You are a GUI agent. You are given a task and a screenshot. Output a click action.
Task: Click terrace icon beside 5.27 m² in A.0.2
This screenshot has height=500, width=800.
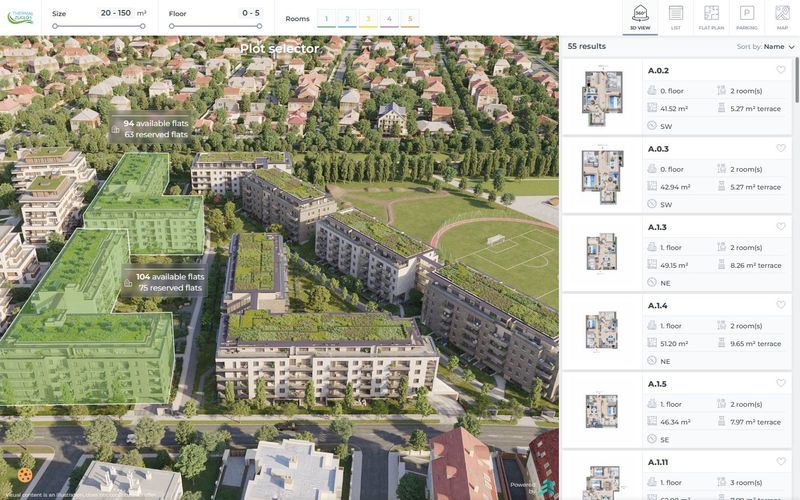pos(721,108)
